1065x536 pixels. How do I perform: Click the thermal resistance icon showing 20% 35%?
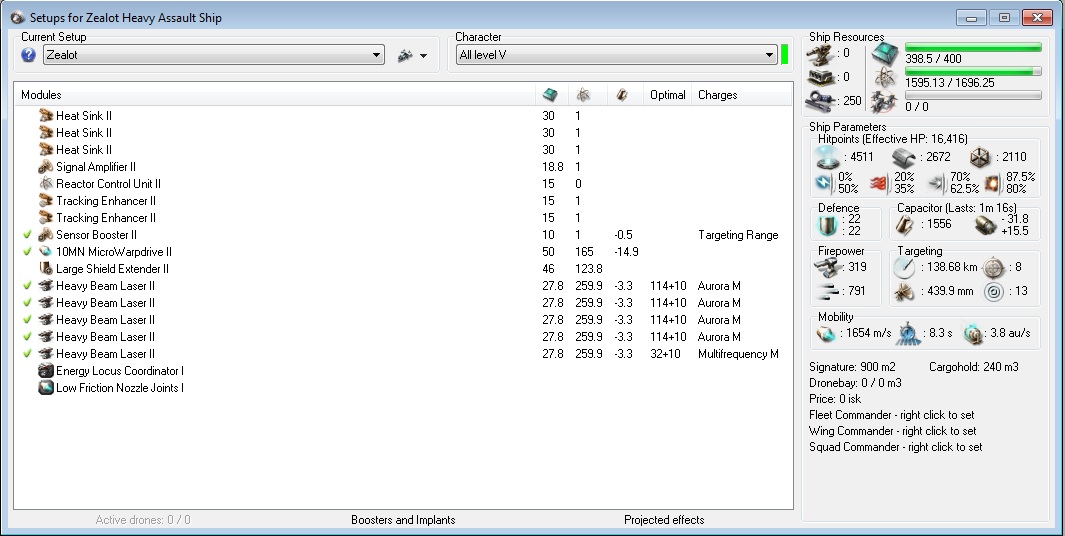pos(879,183)
